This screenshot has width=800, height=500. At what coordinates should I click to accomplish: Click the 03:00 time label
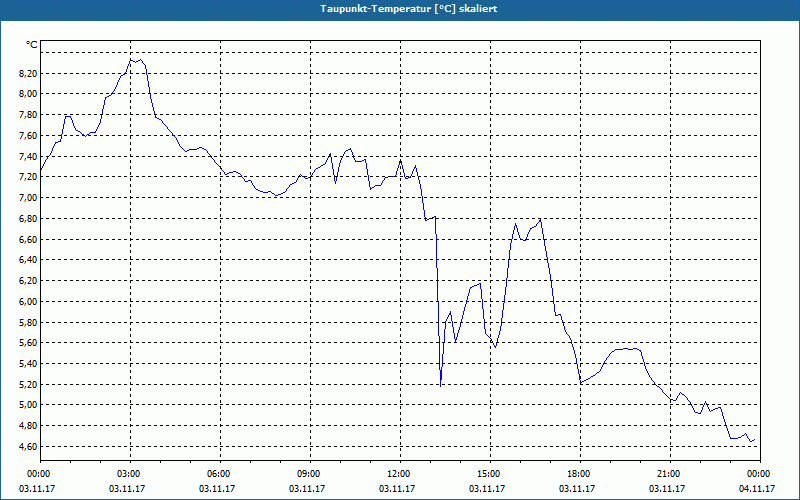point(130,474)
